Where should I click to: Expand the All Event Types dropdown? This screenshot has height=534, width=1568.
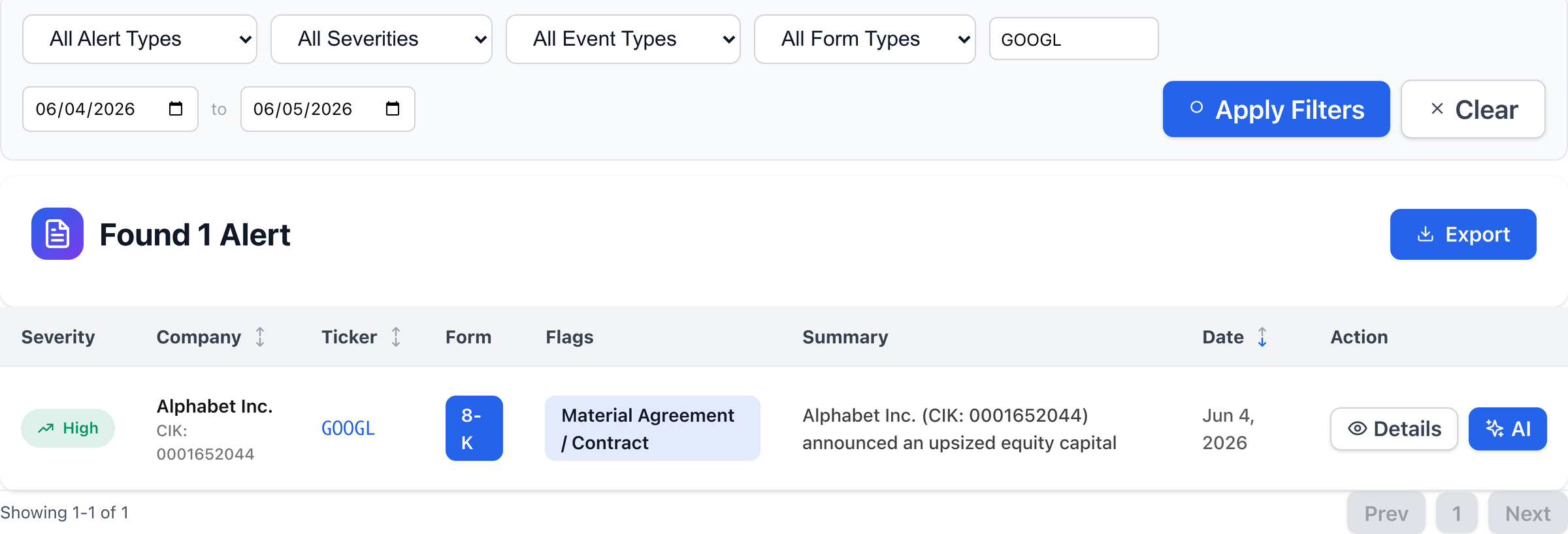[x=623, y=39]
